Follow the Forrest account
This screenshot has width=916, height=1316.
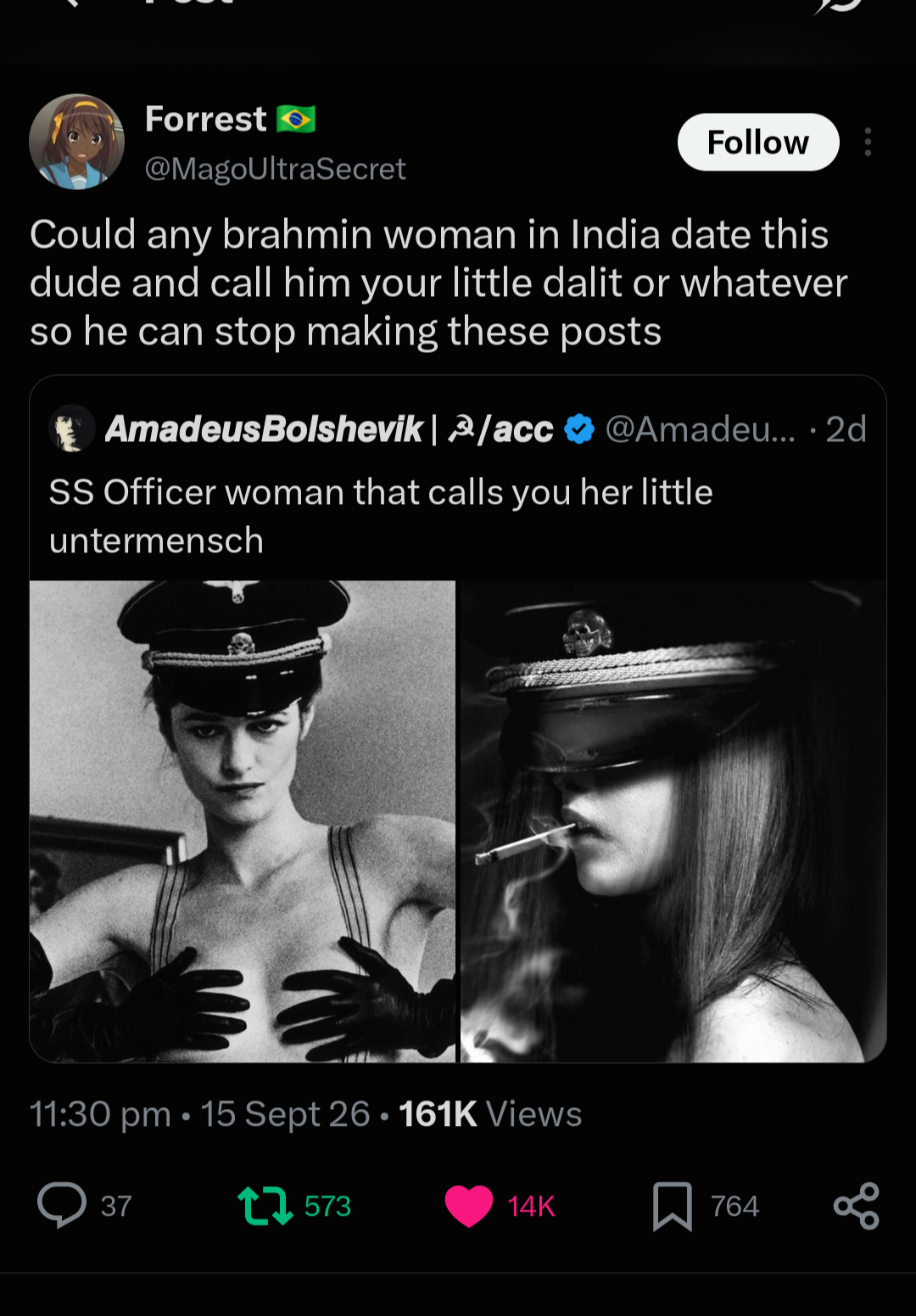coord(758,142)
